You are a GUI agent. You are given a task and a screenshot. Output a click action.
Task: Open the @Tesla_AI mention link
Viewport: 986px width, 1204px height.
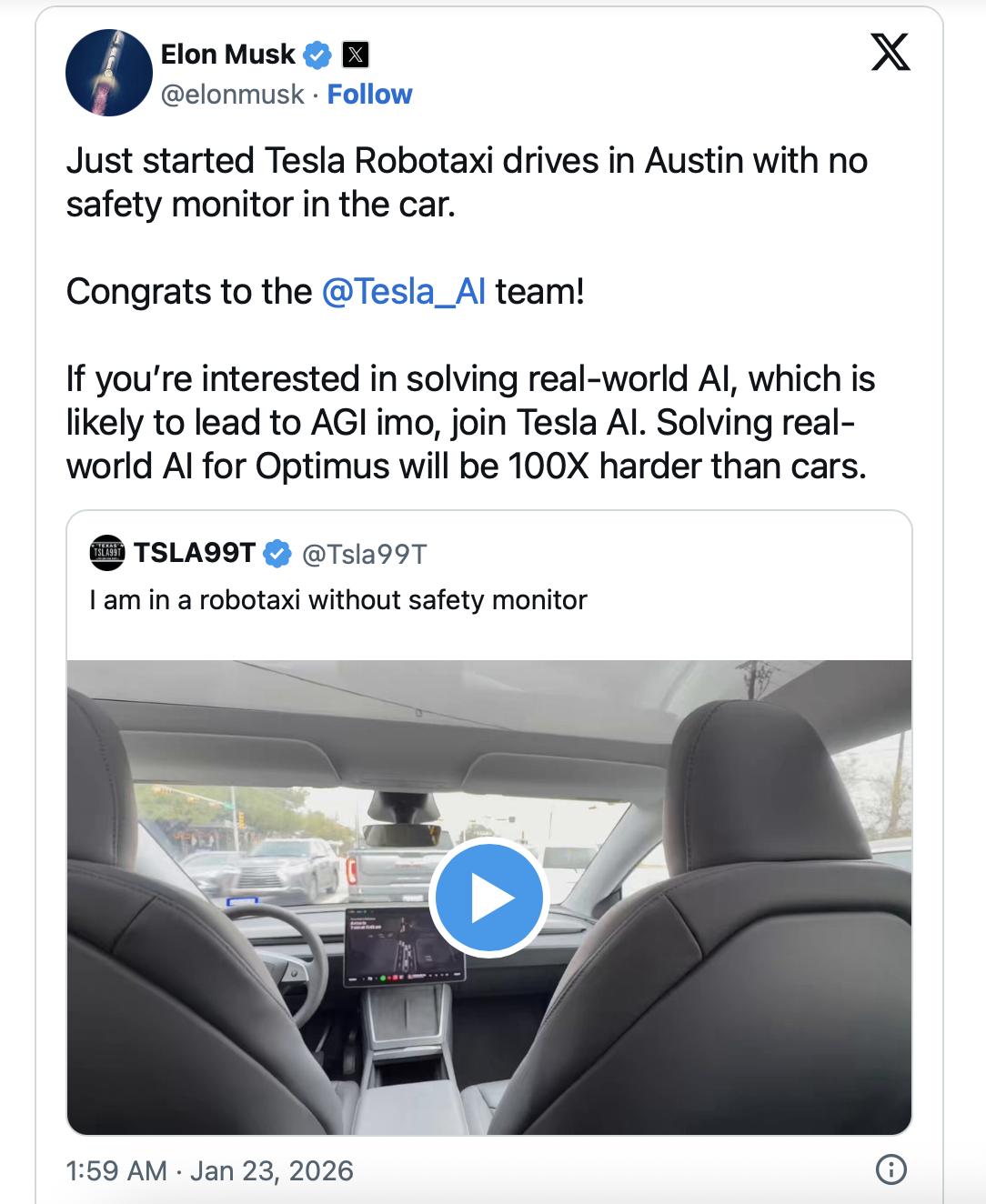[406, 290]
